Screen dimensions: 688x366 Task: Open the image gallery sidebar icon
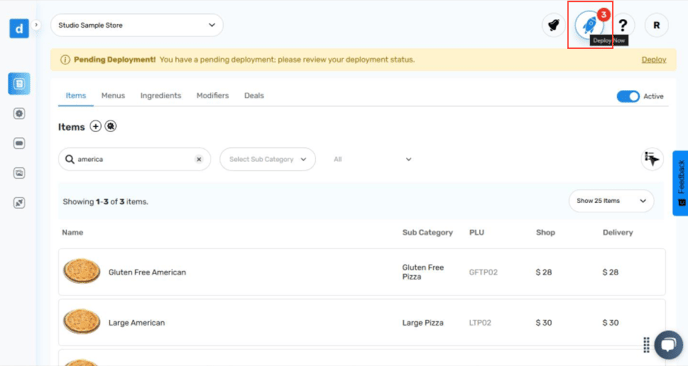(x=19, y=173)
